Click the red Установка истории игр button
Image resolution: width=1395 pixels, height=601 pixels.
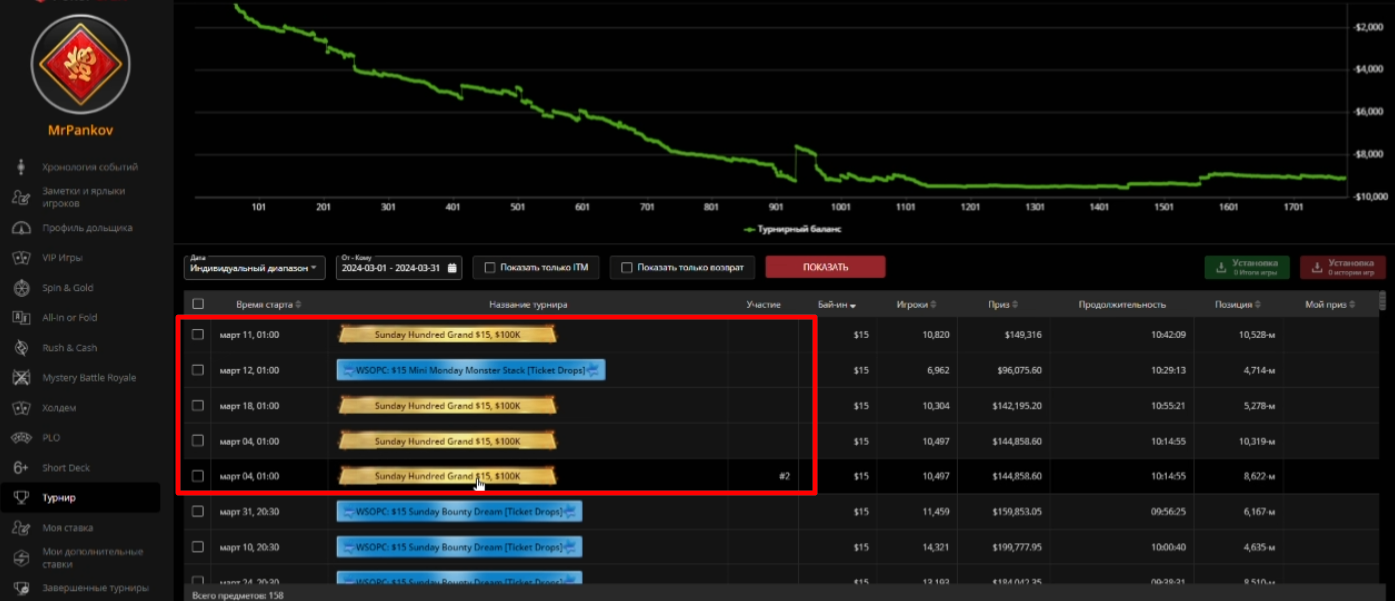point(1343,267)
